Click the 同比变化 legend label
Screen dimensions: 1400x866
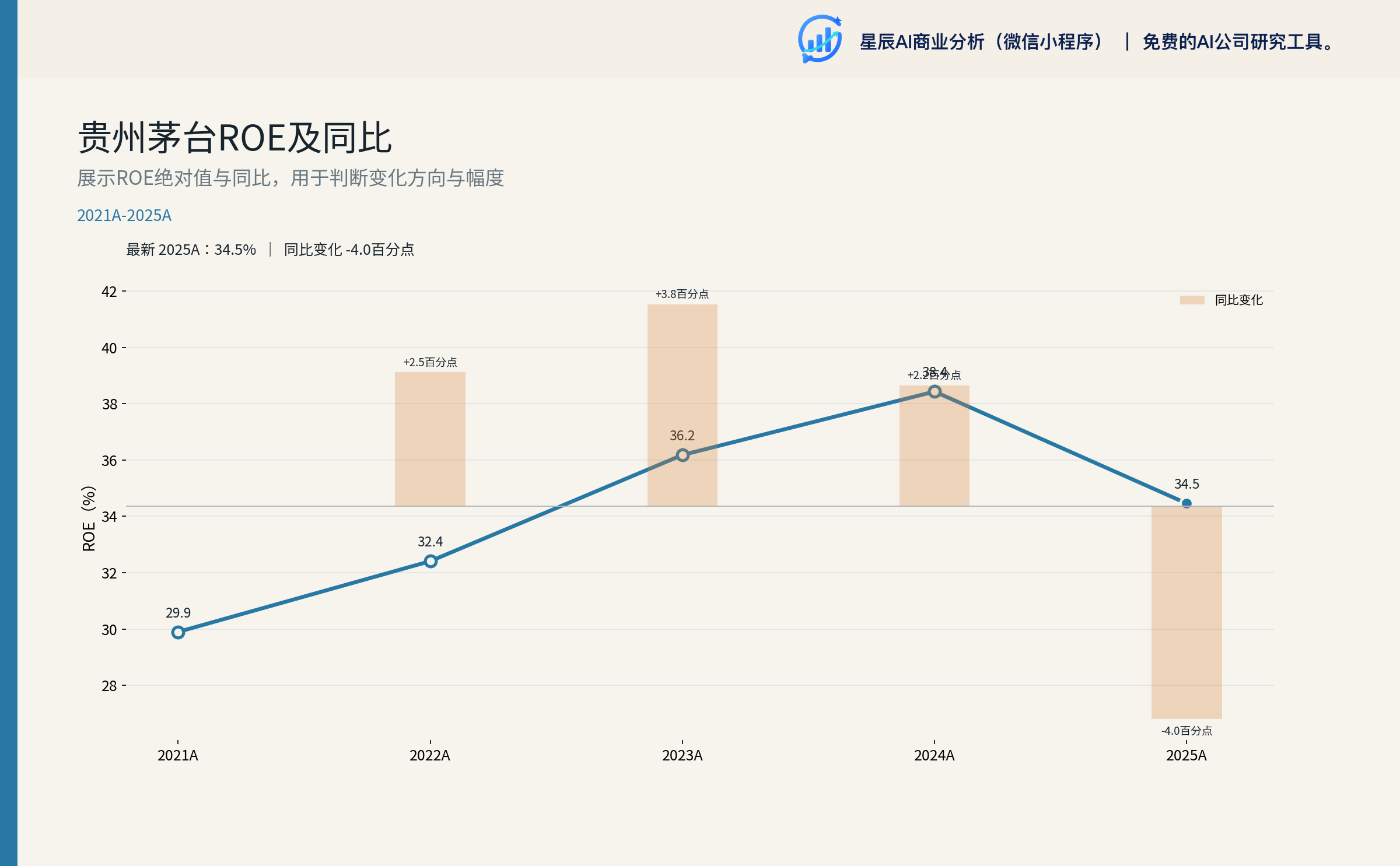point(1238,300)
